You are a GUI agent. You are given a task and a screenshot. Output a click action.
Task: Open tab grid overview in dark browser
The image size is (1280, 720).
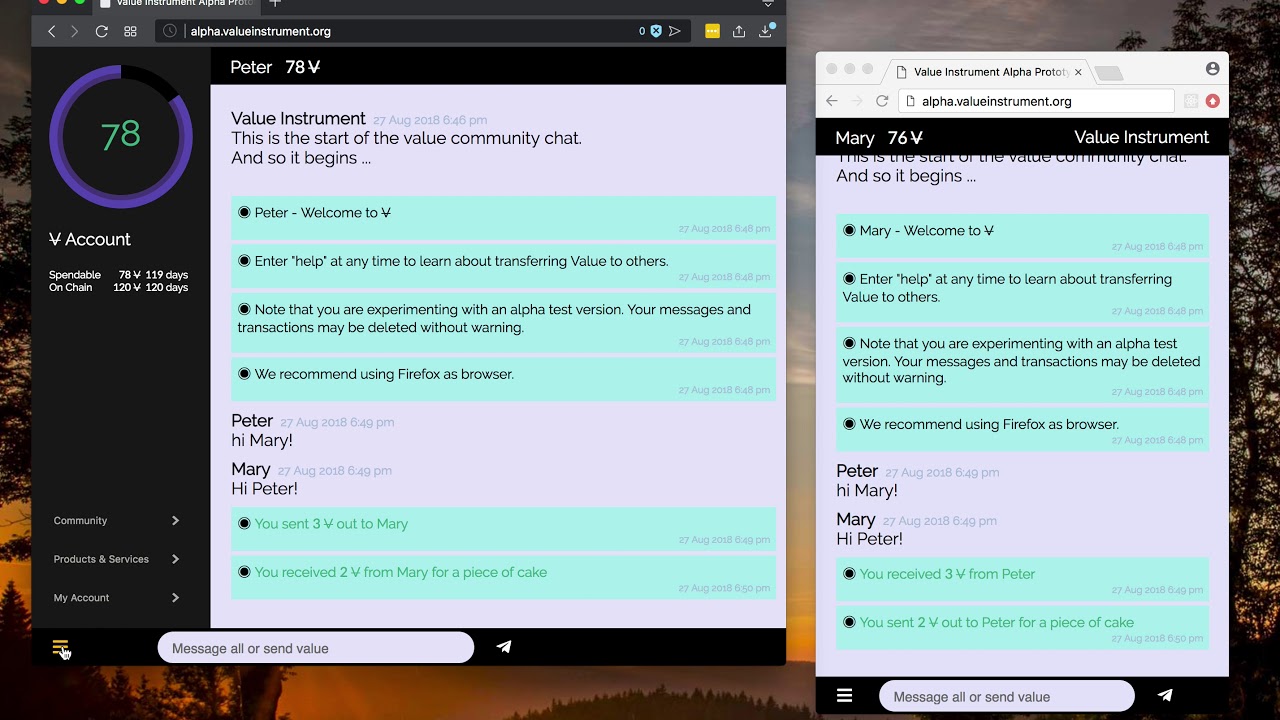tap(130, 31)
